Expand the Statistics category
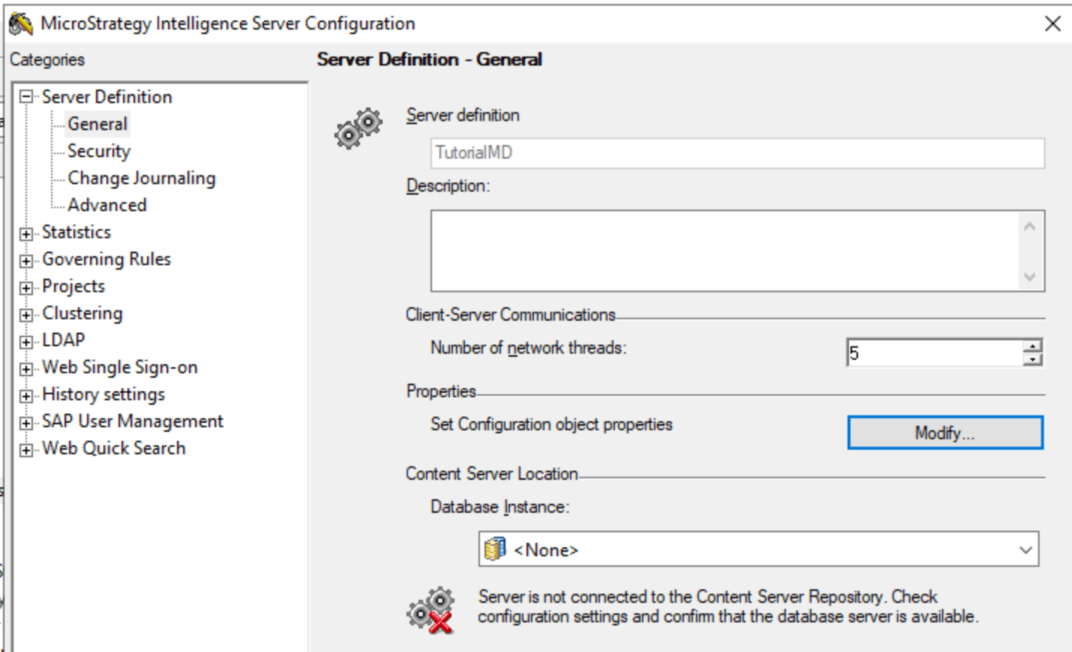This screenshot has width=1072, height=652. point(26,234)
